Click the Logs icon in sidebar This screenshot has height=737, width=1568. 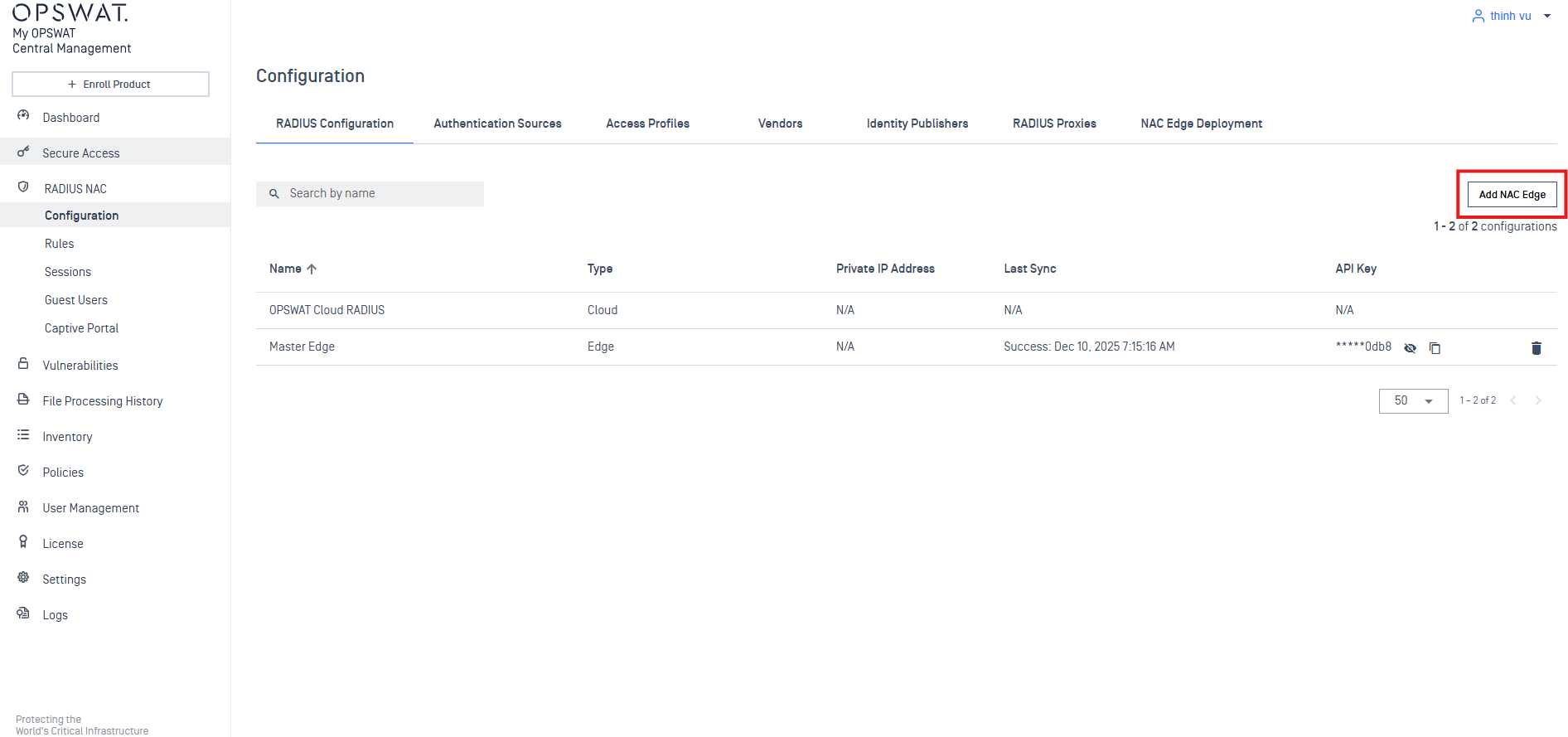[23, 613]
